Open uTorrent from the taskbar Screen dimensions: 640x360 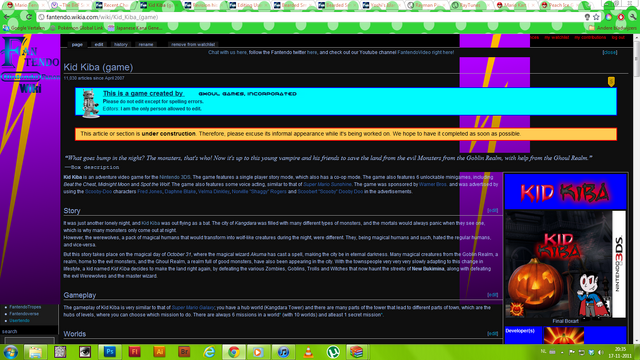[333, 352]
